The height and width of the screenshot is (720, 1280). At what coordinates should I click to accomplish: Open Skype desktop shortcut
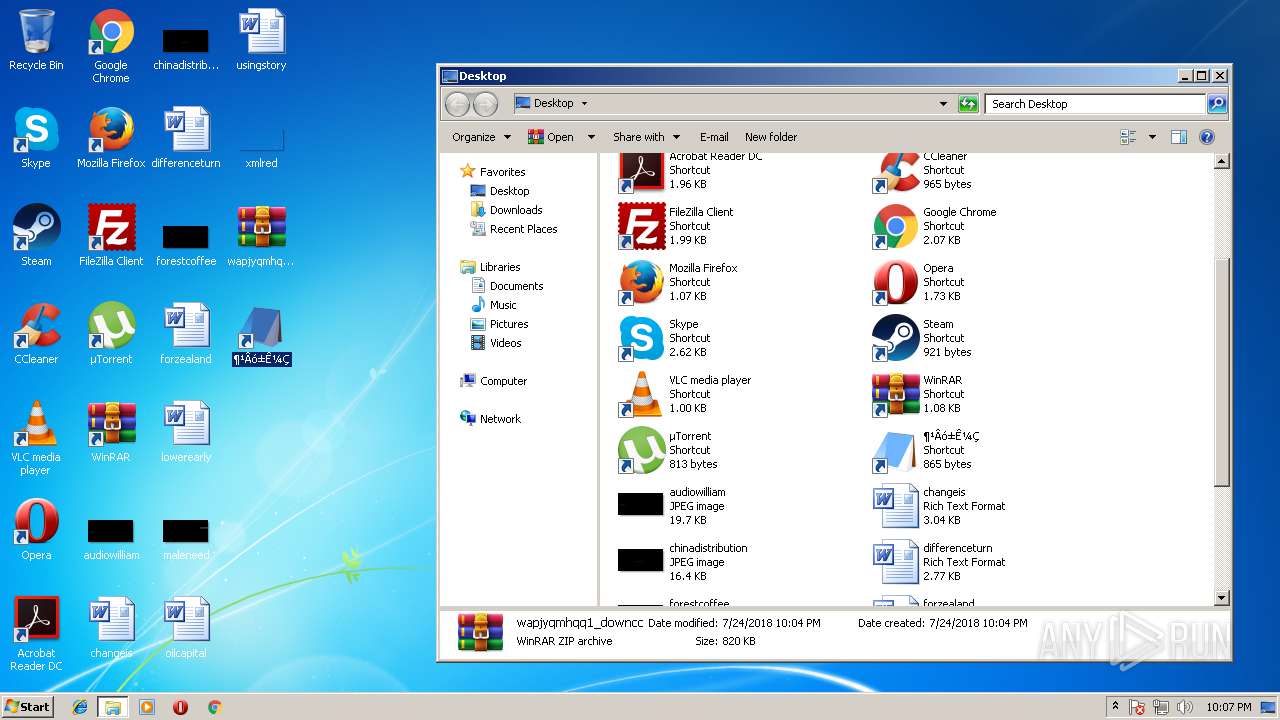tap(36, 138)
